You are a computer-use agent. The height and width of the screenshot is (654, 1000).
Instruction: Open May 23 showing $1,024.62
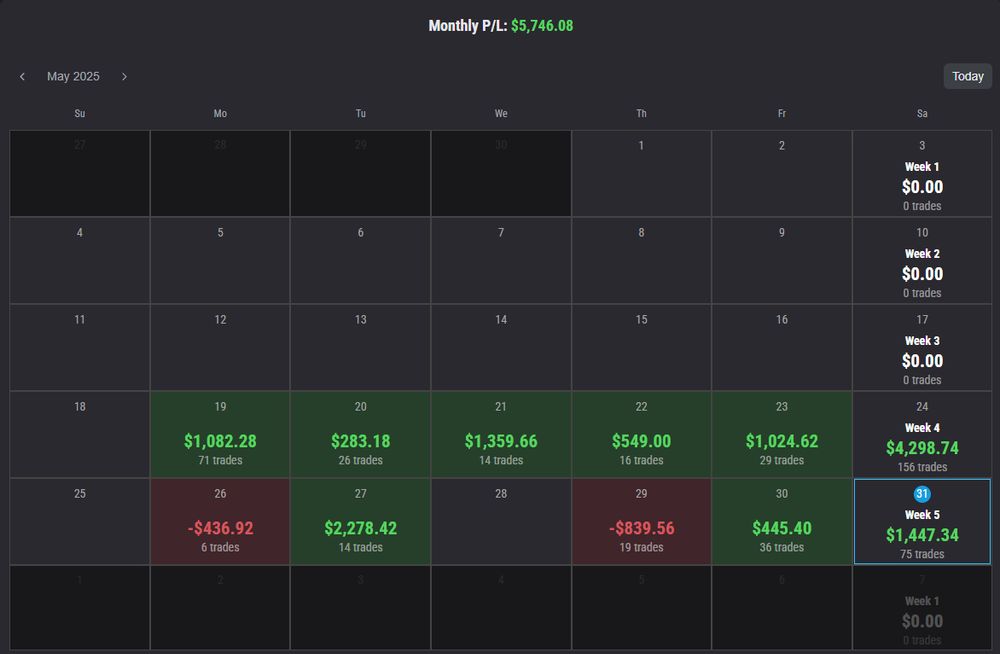coord(782,435)
